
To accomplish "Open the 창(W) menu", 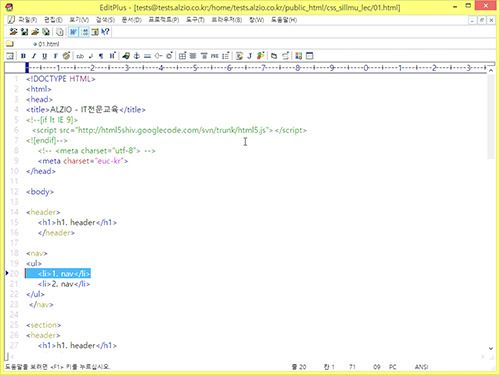I will [256, 20].
